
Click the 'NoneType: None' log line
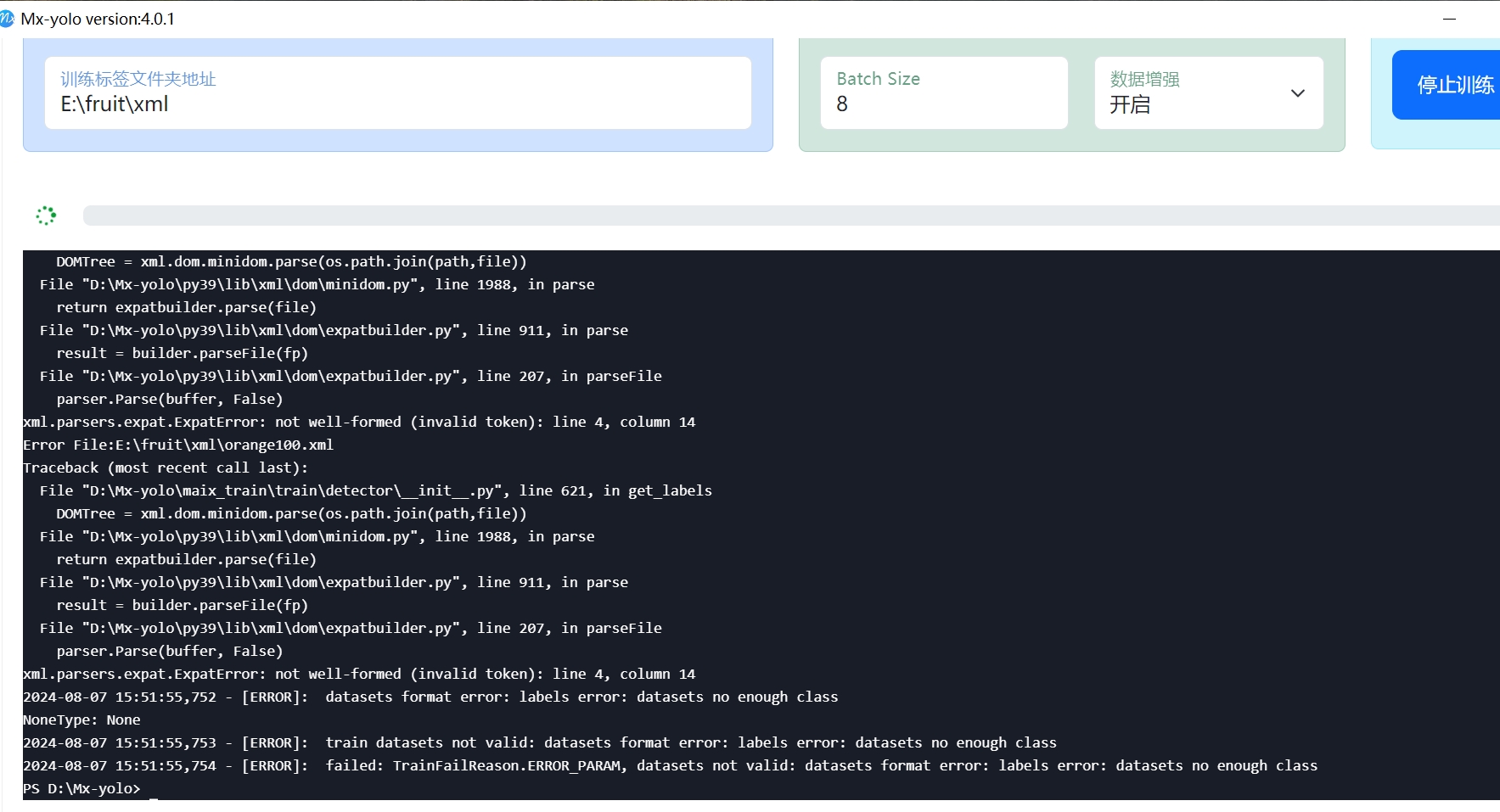(81, 720)
